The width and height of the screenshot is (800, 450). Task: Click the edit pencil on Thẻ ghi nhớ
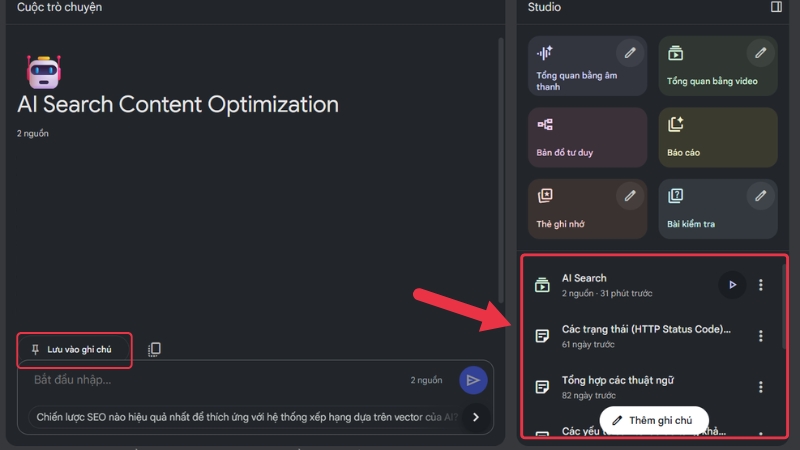[629, 195]
